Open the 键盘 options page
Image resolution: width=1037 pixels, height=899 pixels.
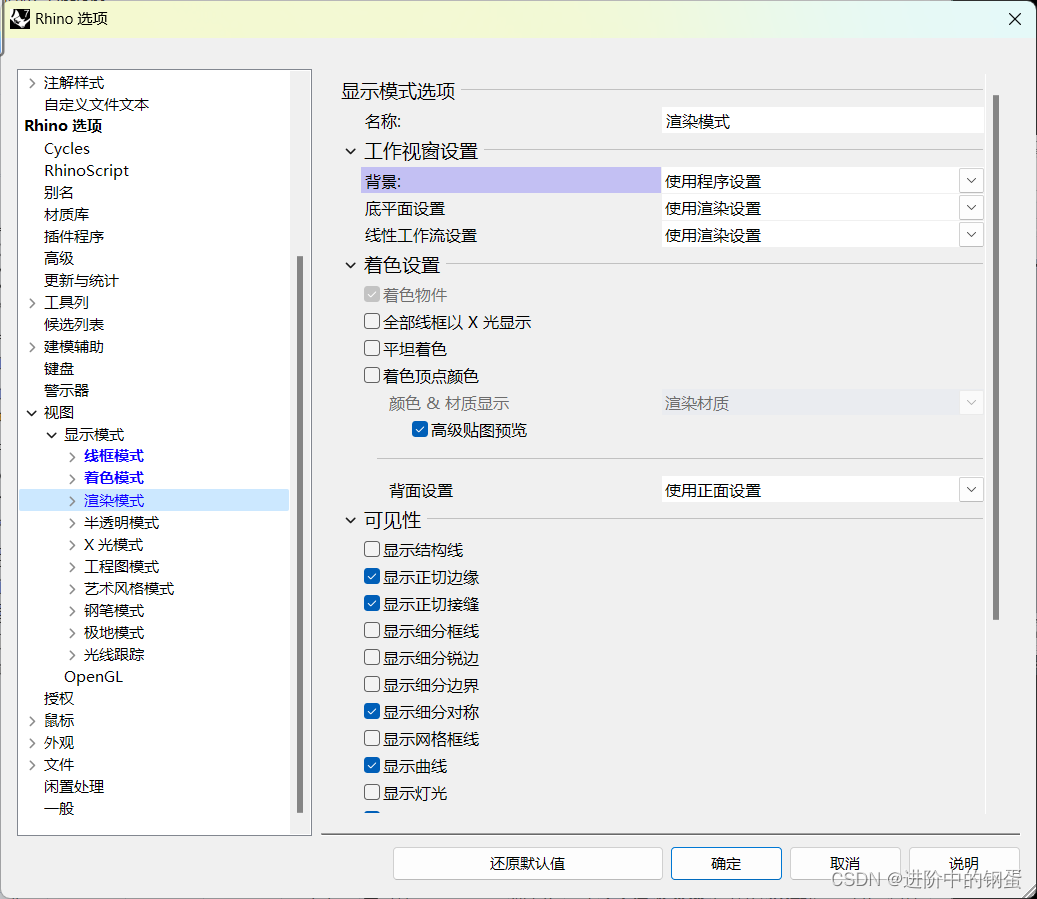[58, 368]
